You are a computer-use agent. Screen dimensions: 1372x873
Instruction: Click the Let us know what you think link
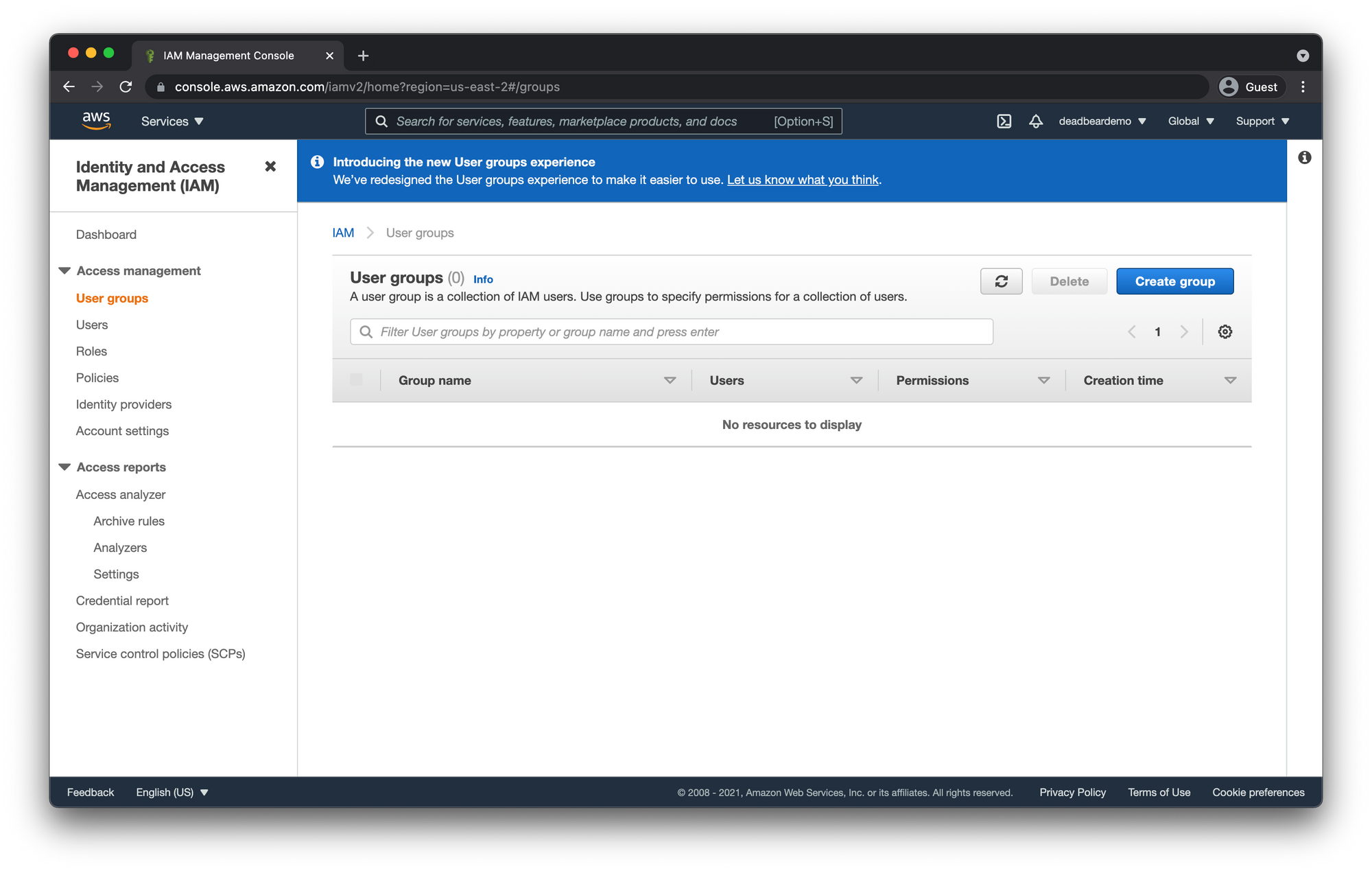803,180
